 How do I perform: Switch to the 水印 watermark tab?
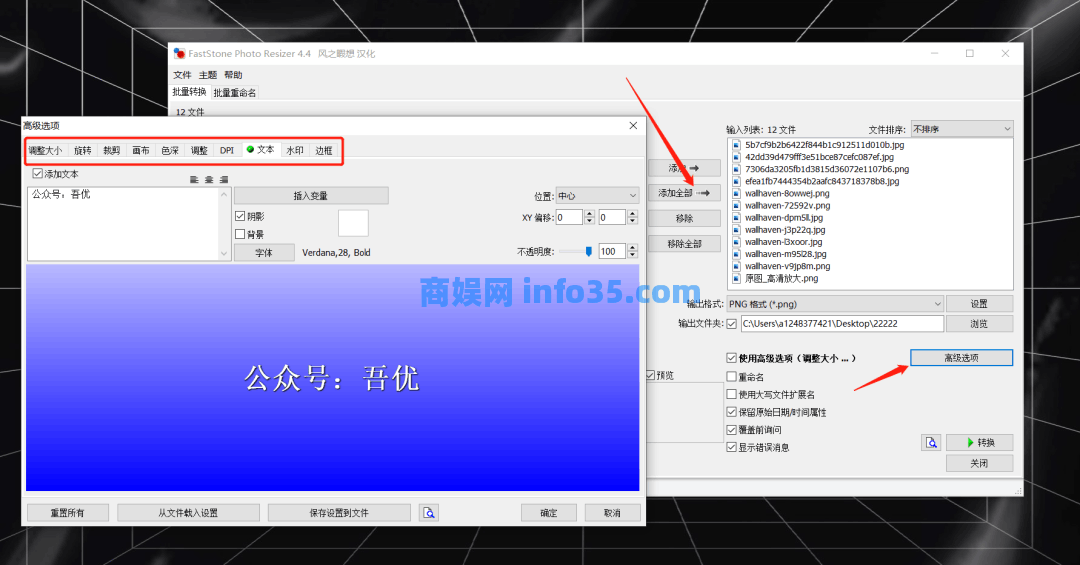(x=295, y=150)
